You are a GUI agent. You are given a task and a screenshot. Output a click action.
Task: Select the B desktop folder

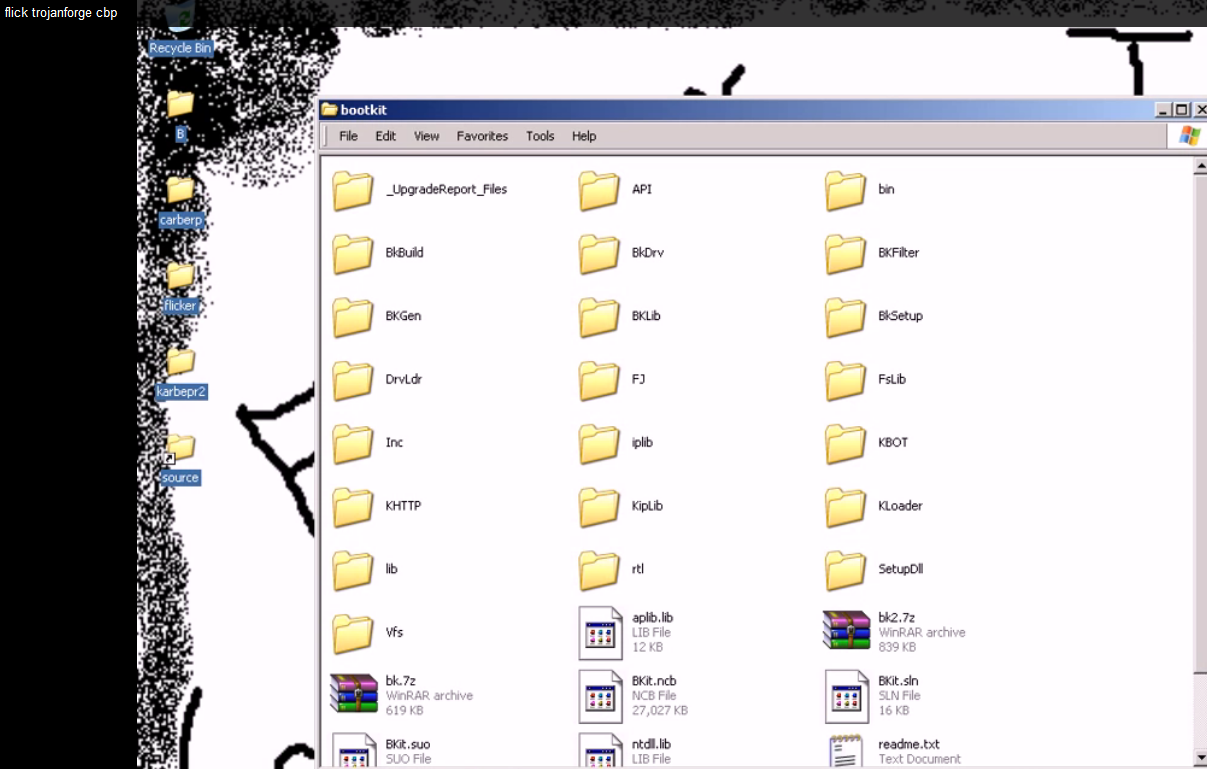[180, 115]
